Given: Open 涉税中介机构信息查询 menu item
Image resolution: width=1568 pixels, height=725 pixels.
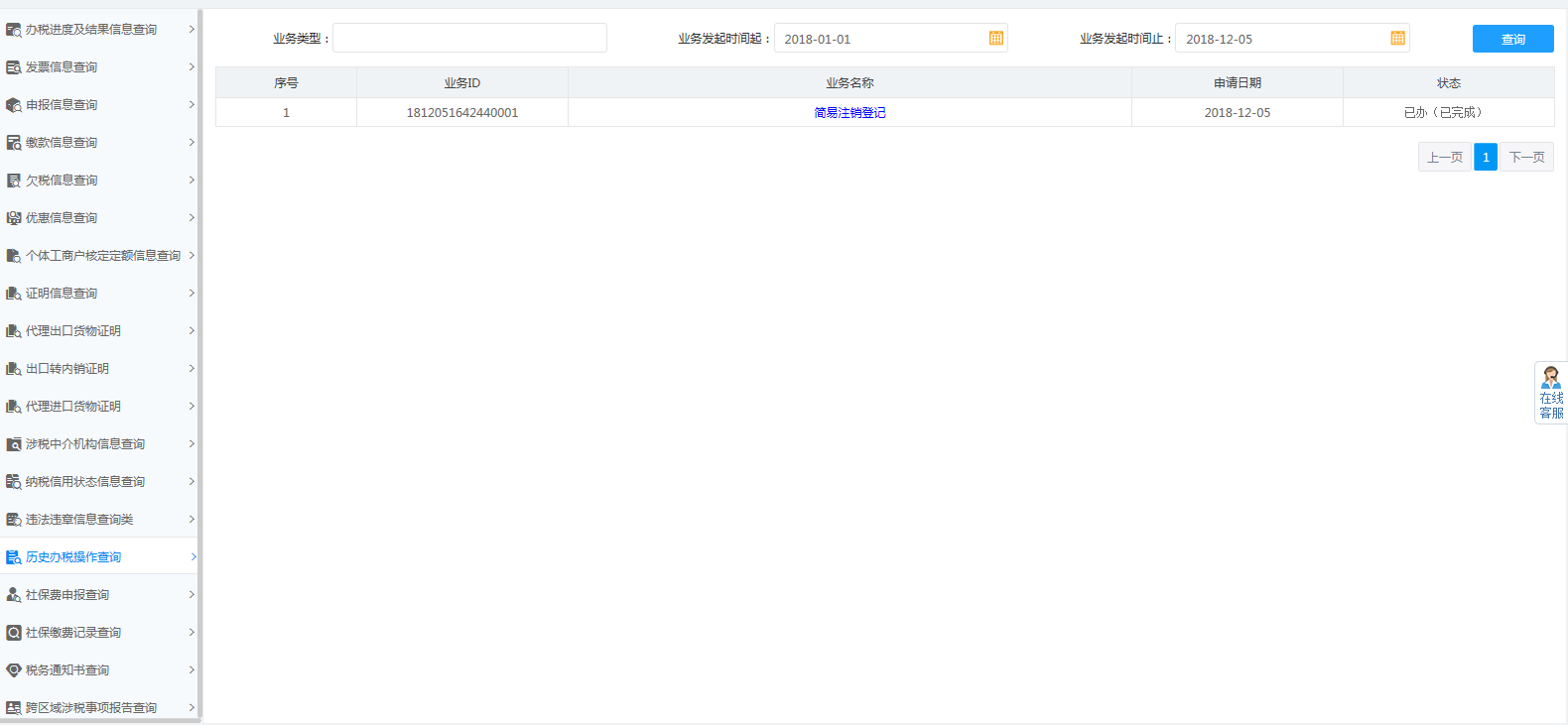Looking at the screenshot, I should click(x=99, y=444).
